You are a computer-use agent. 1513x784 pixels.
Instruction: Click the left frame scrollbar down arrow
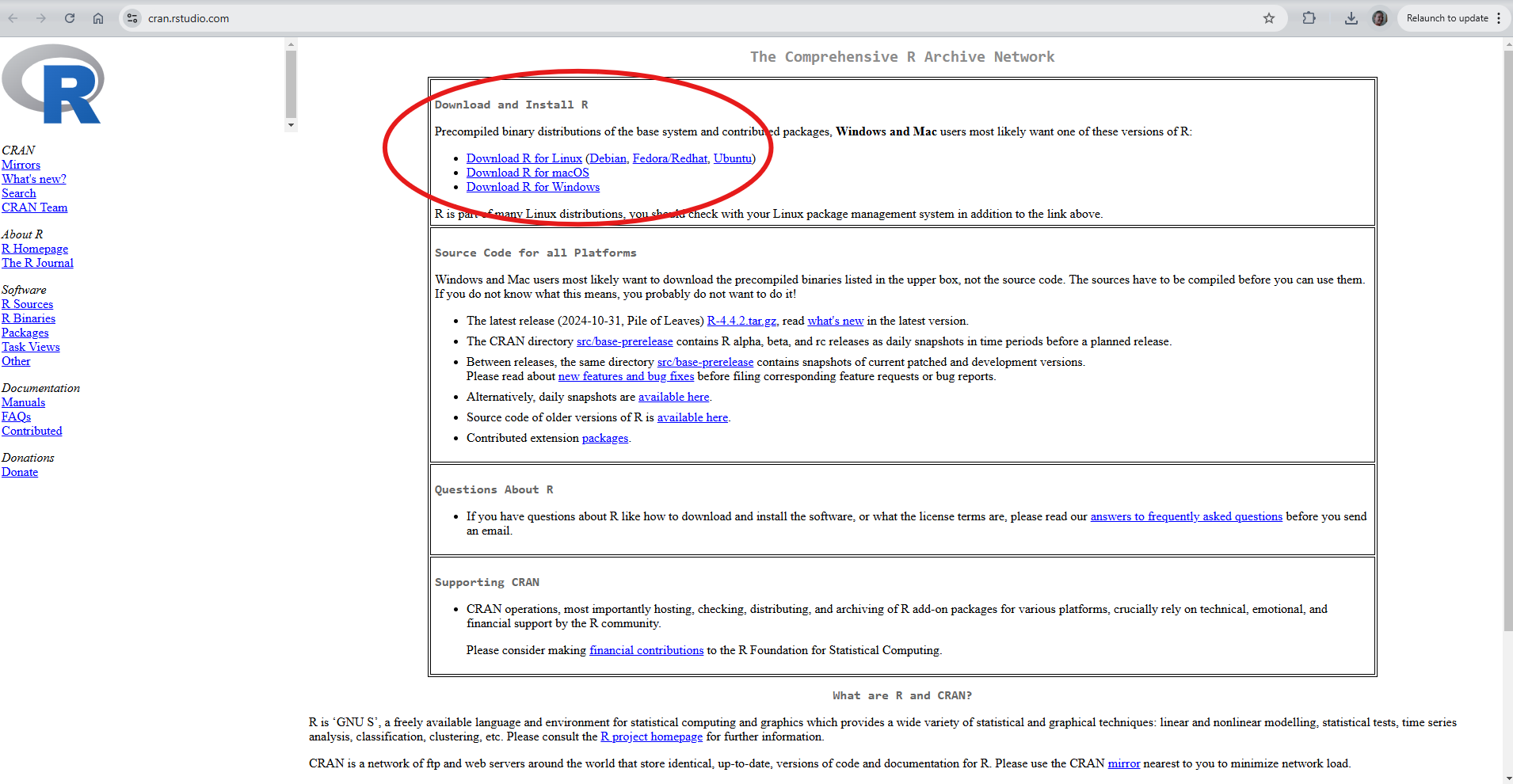click(291, 125)
